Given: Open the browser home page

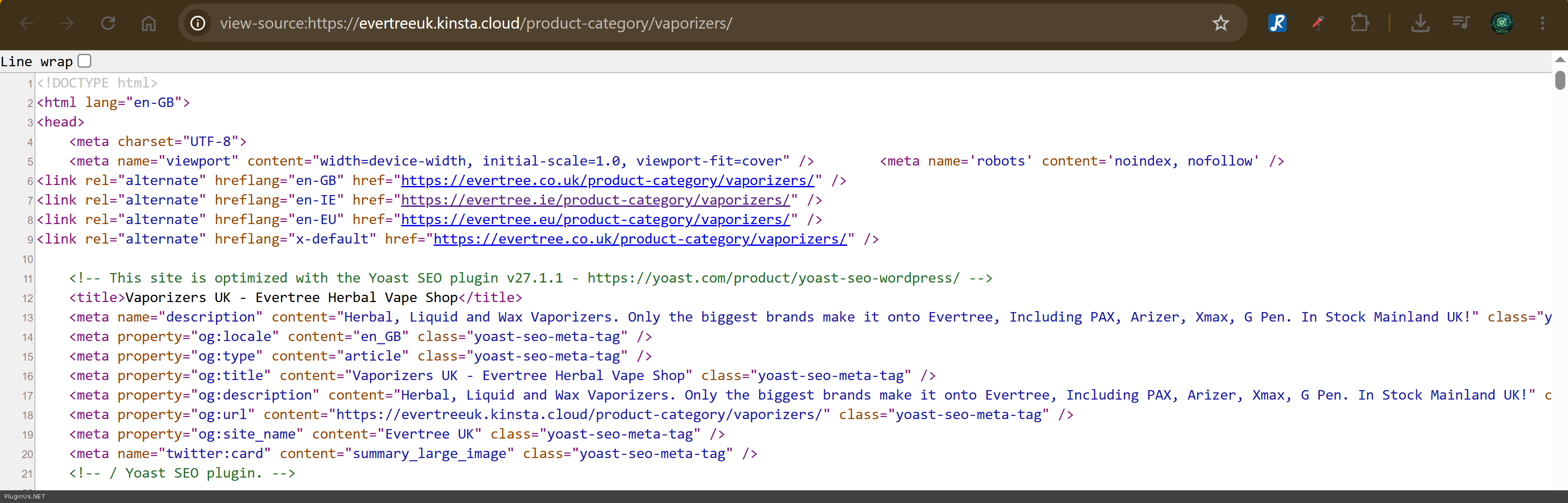Looking at the screenshot, I should pyautogui.click(x=148, y=23).
